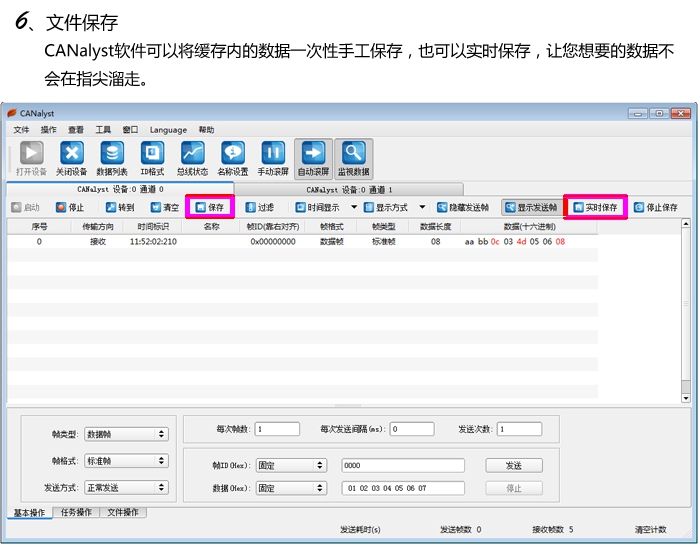The image size is (700, 560).
Task: Open the 工具 menu in menu bar
Action: pos(103,130)
